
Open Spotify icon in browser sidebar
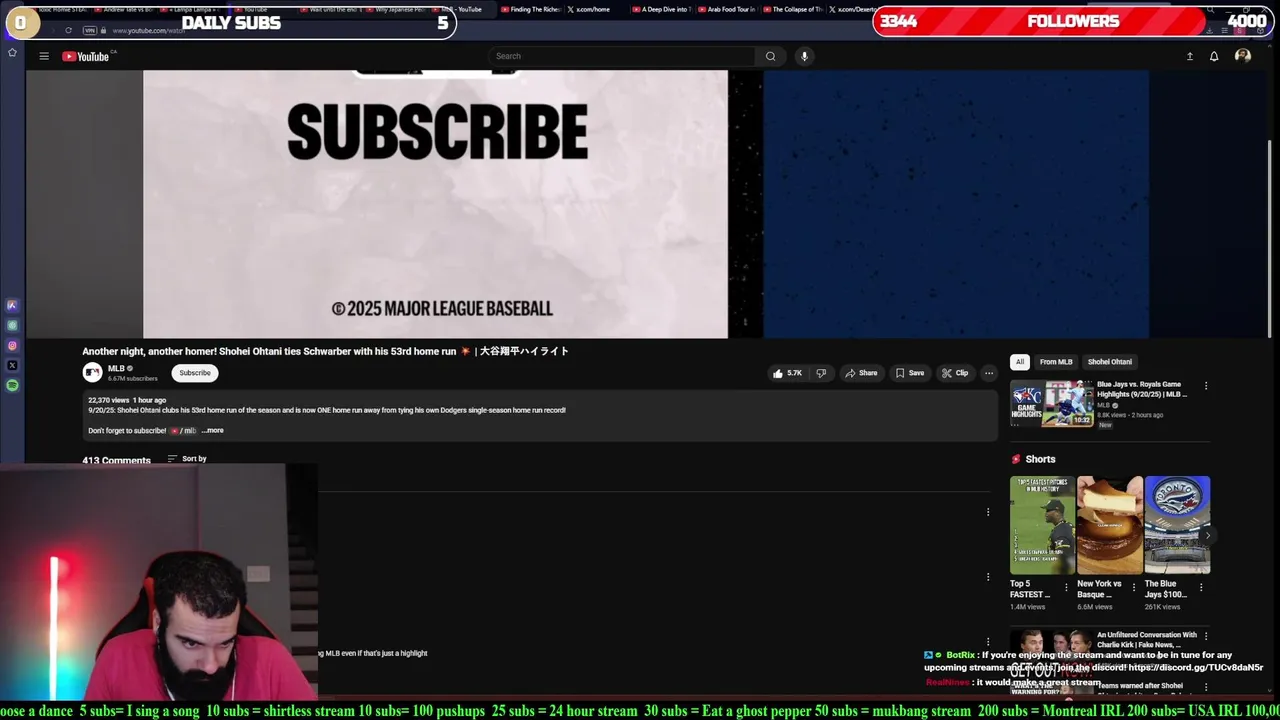pyautogui.click(x=12, y=385)
